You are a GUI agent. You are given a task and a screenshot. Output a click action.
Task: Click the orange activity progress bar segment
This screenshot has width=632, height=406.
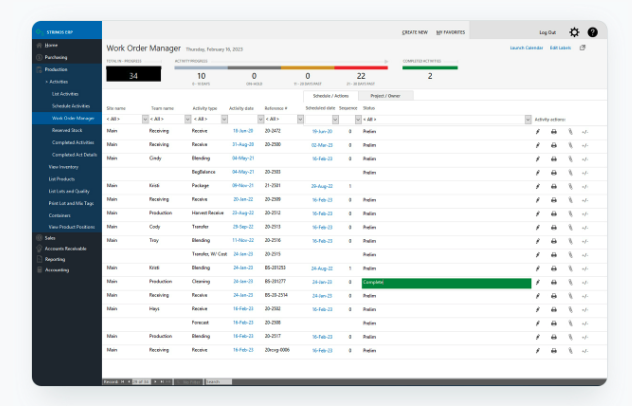coord(308,68)
